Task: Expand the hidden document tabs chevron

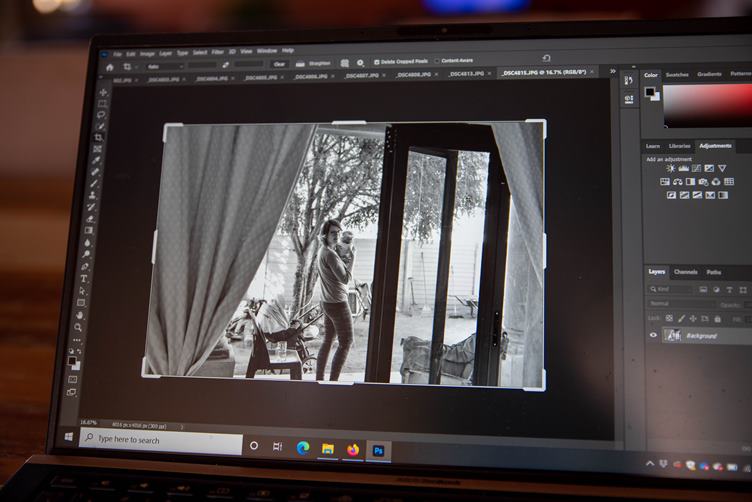Action: coord(612,71)
